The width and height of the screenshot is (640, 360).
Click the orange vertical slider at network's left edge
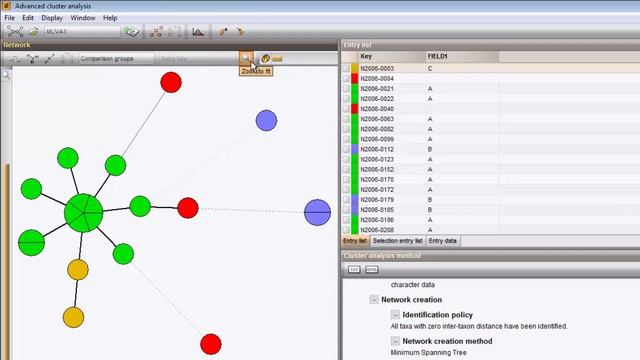7,261
